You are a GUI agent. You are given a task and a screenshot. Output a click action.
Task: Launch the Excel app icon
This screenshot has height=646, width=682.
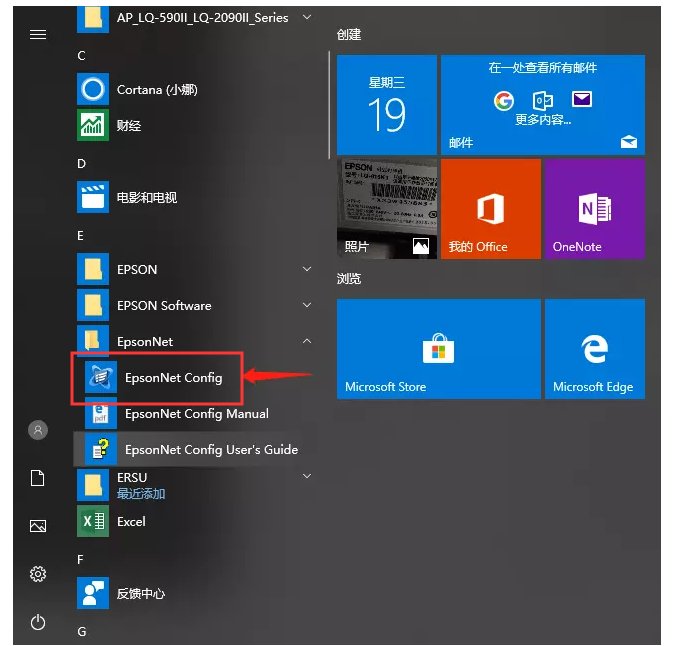tap(93, 521)
